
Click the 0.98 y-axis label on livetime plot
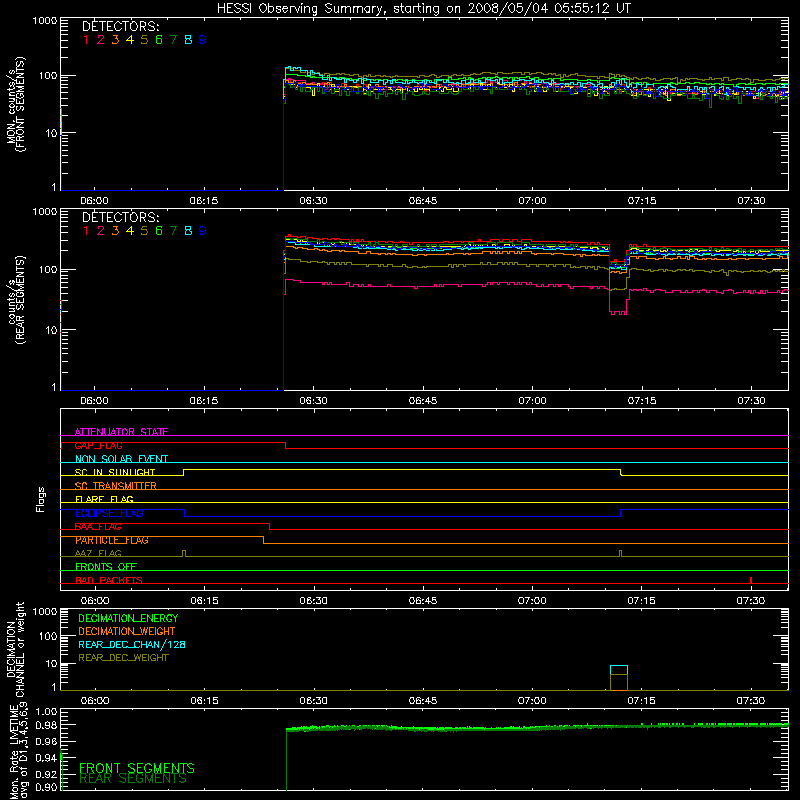click(x=46, y=725)
